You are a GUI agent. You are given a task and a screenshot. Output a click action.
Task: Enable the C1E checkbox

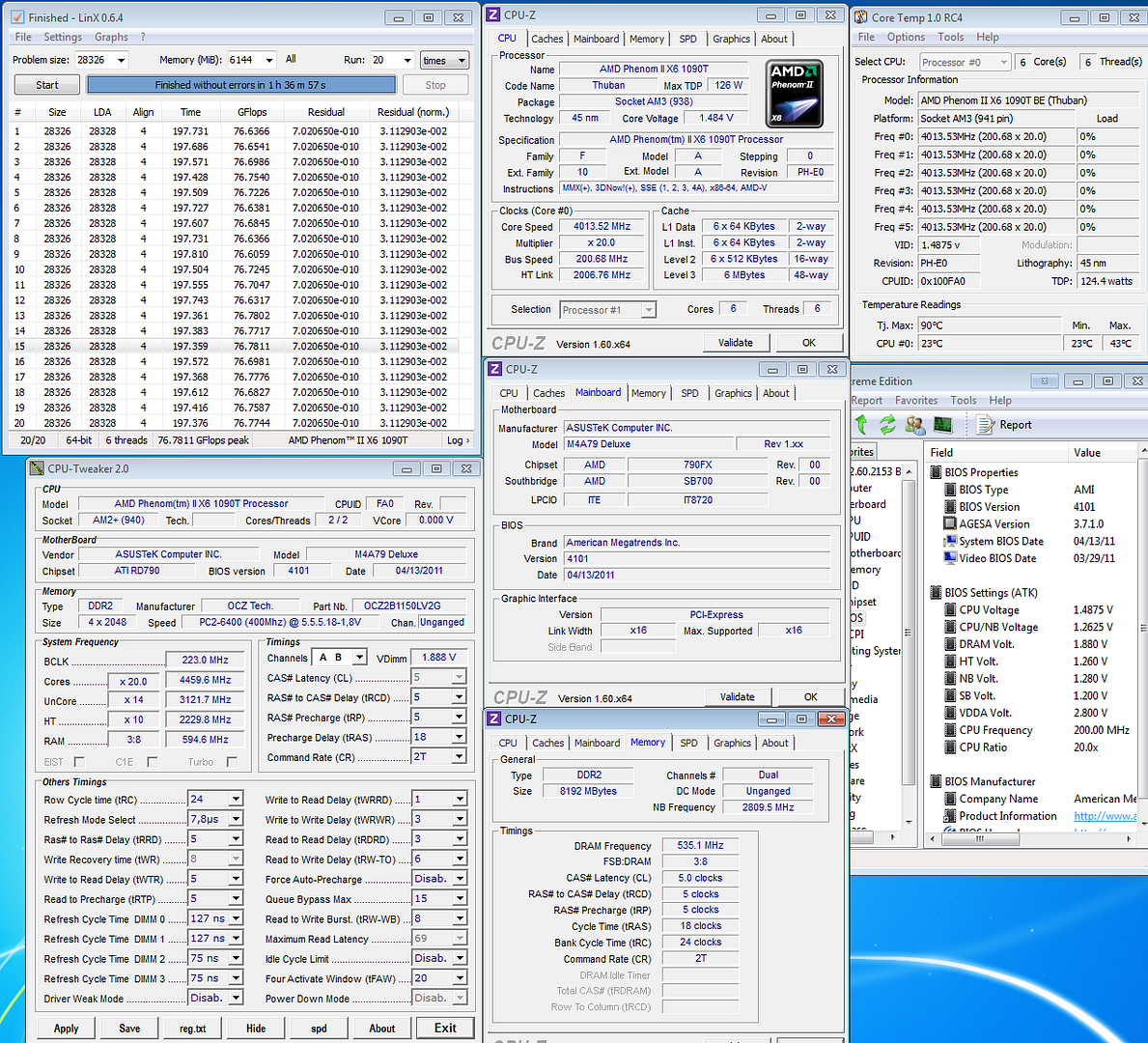(x=152, y=762)
